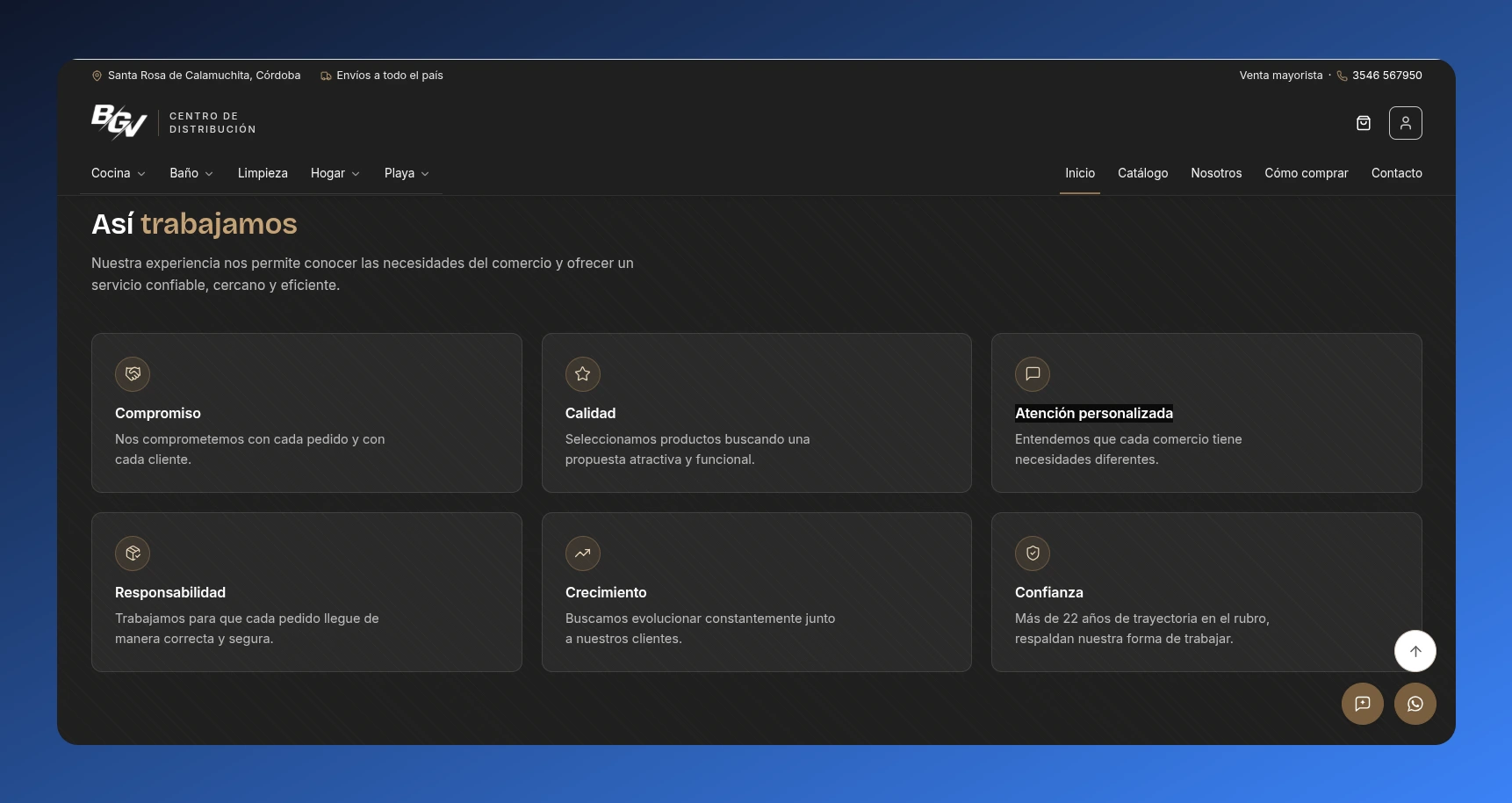Call the 3546 567950 phone number link

click(1387, 76)
